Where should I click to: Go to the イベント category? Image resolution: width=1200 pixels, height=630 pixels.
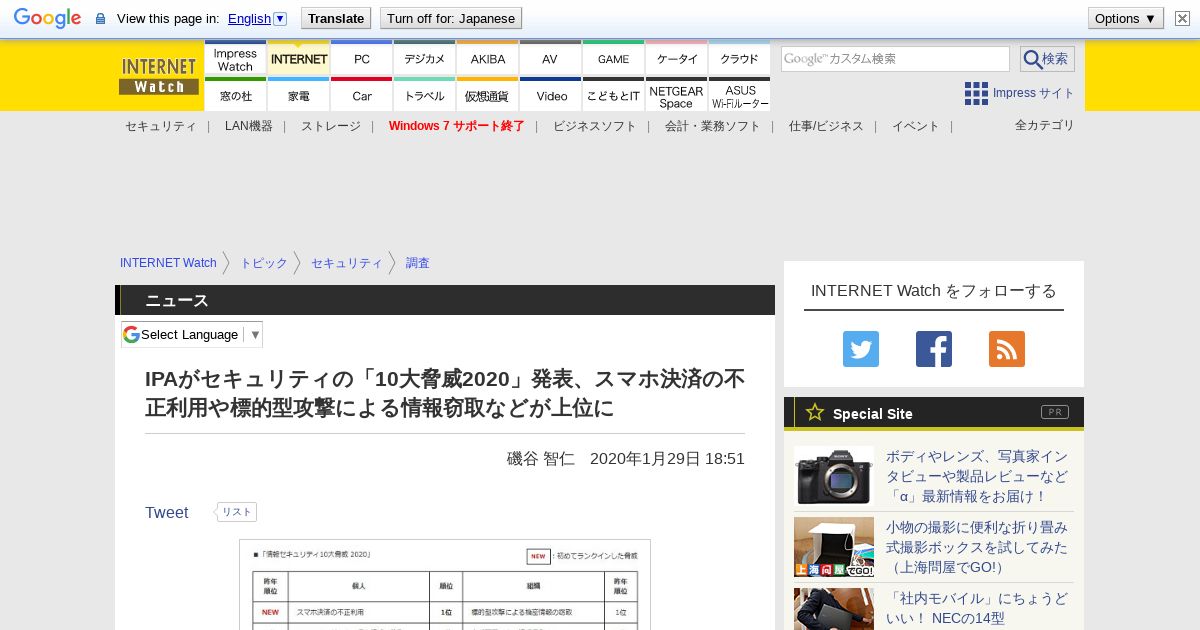pyautogui.click(x=916, y=126)
